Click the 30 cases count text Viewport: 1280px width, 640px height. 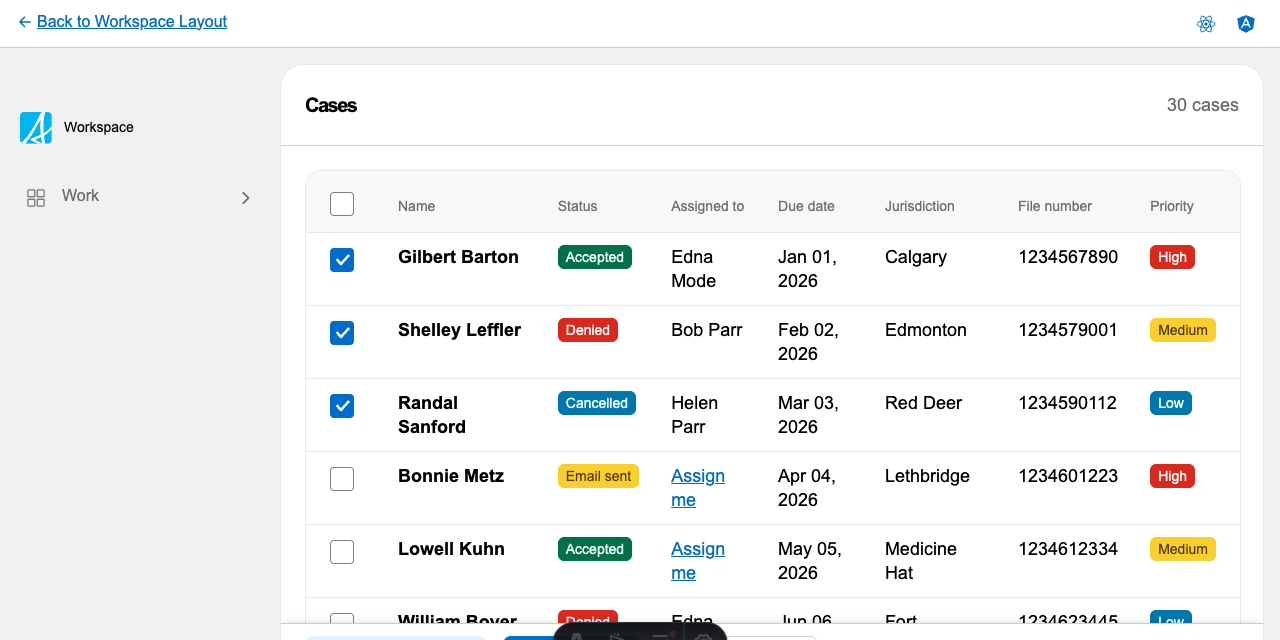click(1203, 105)
